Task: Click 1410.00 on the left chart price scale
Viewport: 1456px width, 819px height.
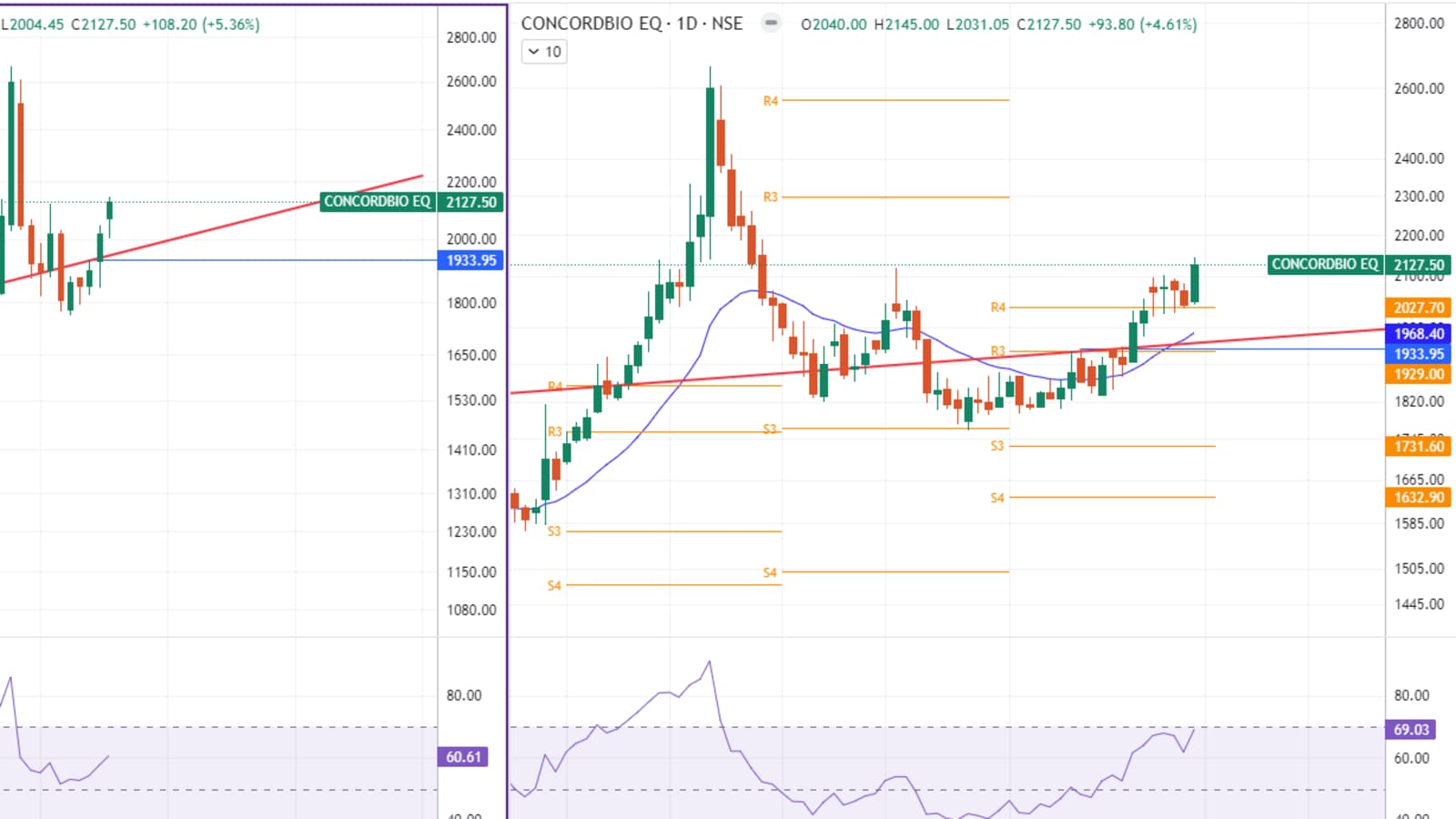Action: [471, 450]
